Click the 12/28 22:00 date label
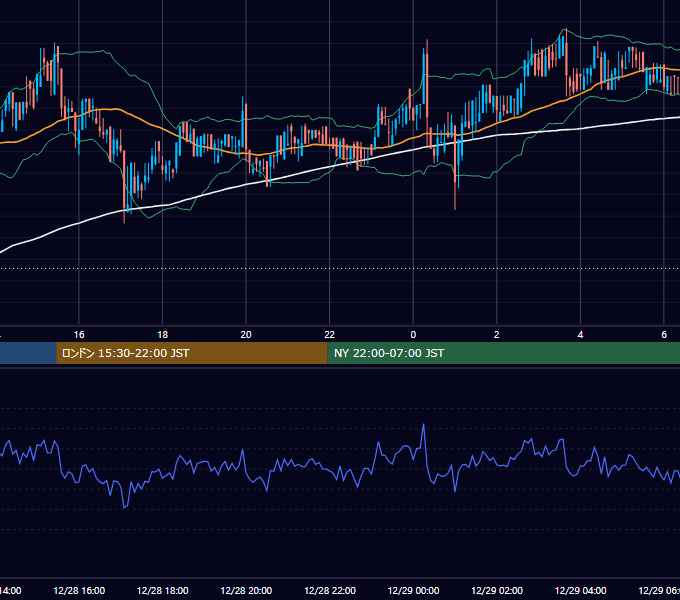680x600 pixels. [x=330, y=590]
